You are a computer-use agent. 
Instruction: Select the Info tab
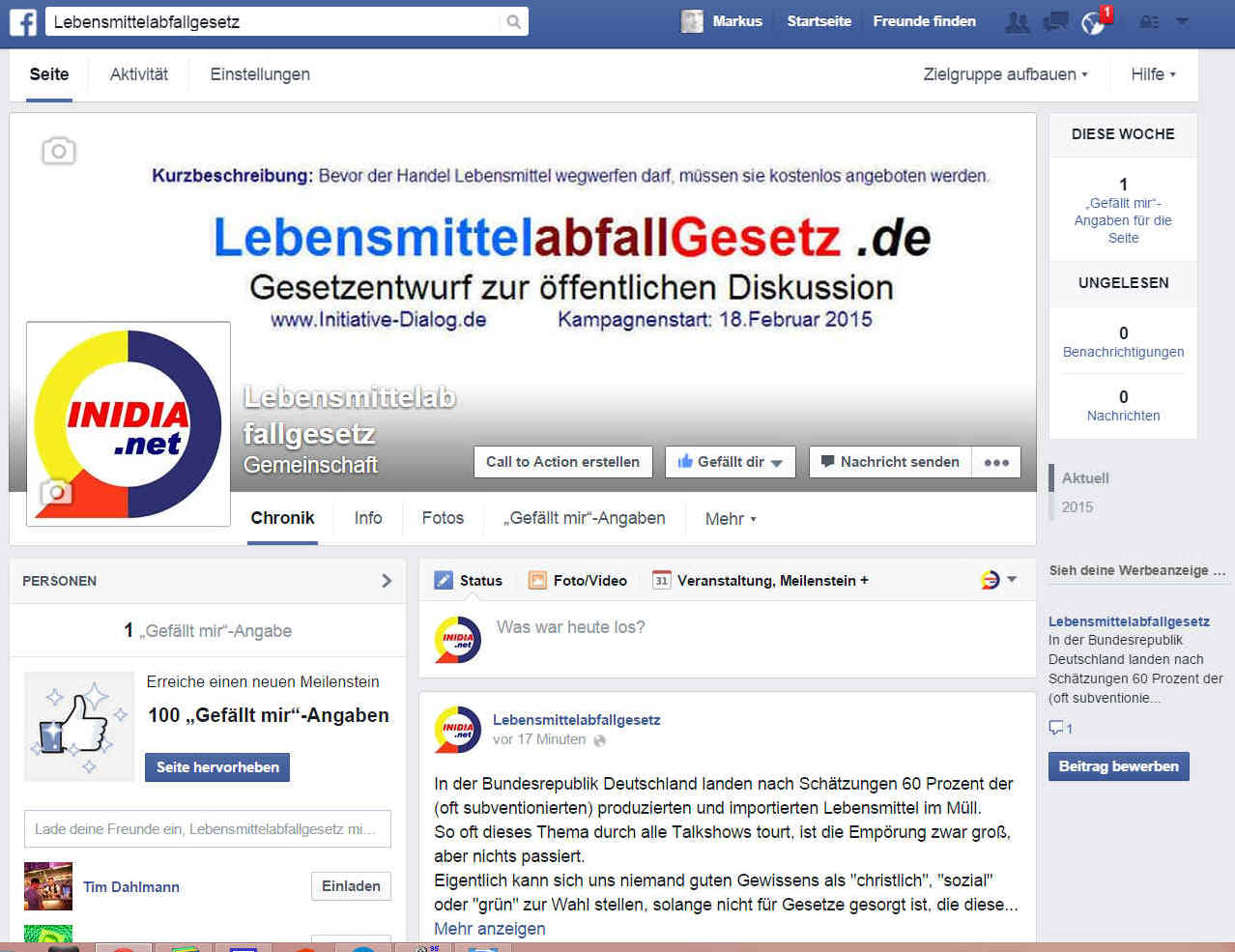click(x=368, y=518)
